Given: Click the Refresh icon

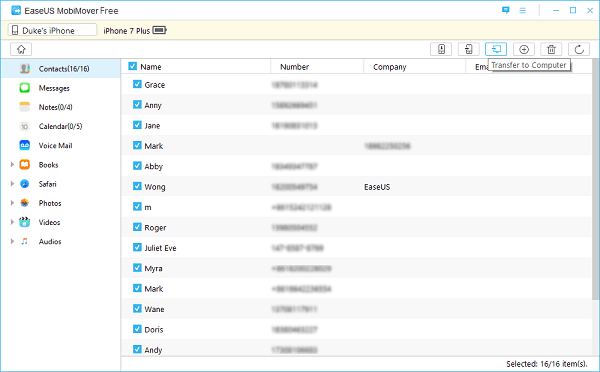Looking at the screenshot, I should click(579, 49).
